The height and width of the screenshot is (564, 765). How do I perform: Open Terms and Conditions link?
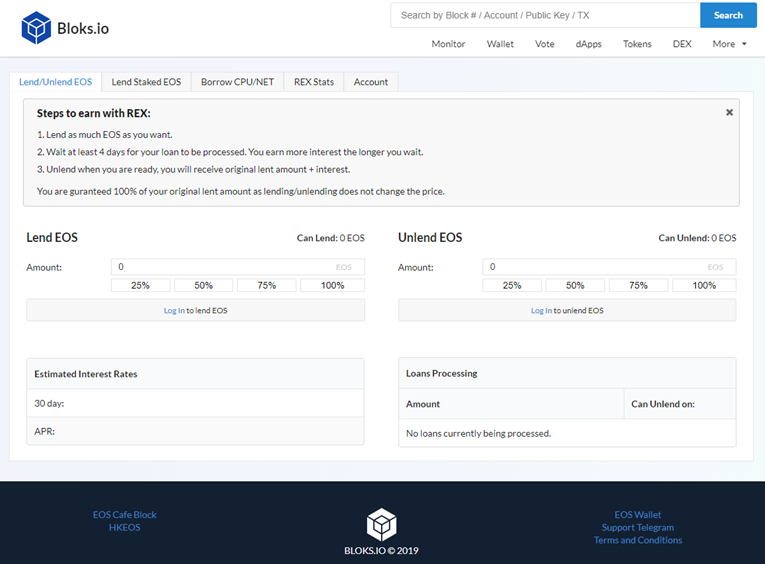pos(638,540)
